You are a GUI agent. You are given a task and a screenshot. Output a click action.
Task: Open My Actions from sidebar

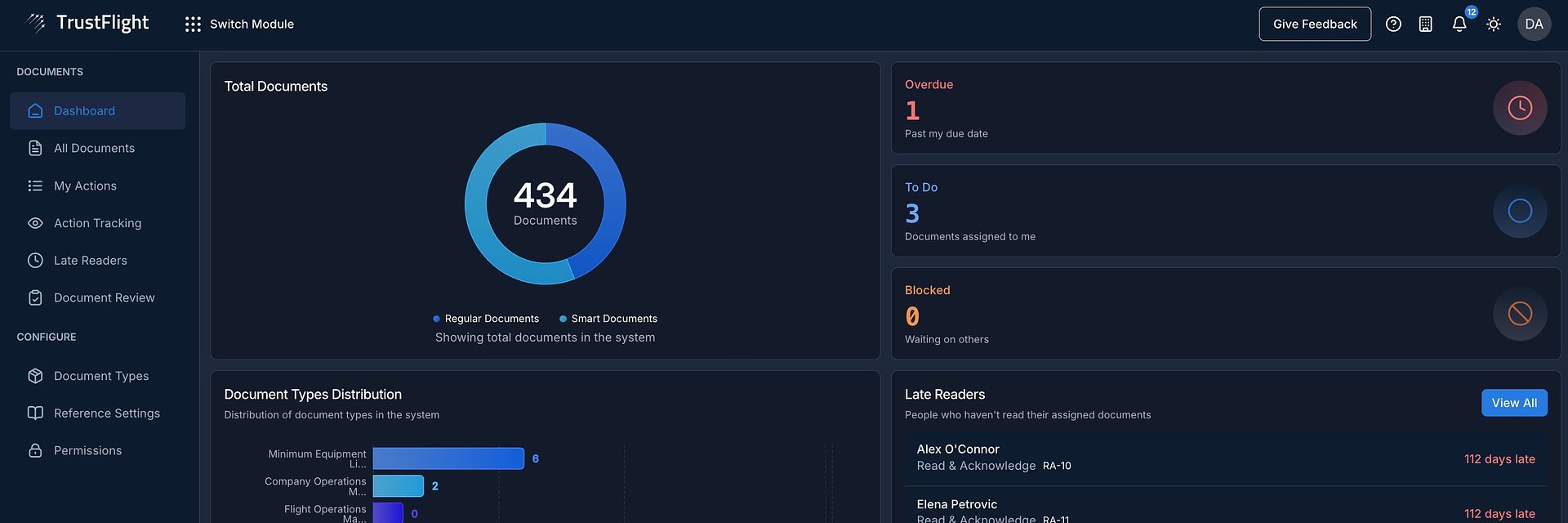85,186
